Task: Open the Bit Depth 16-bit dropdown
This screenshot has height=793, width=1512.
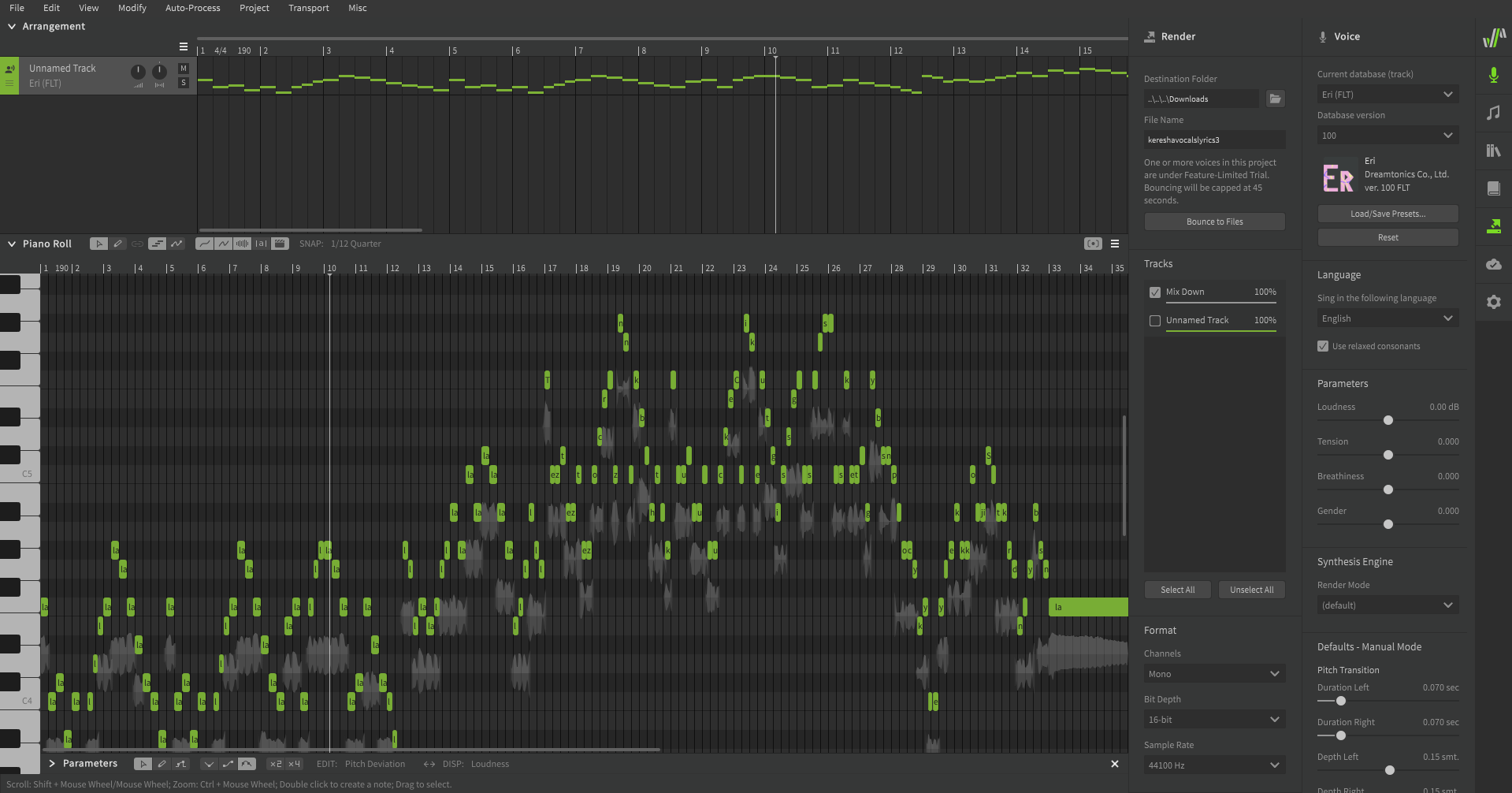Action: pyautogui.click(x=1214, y=719)
